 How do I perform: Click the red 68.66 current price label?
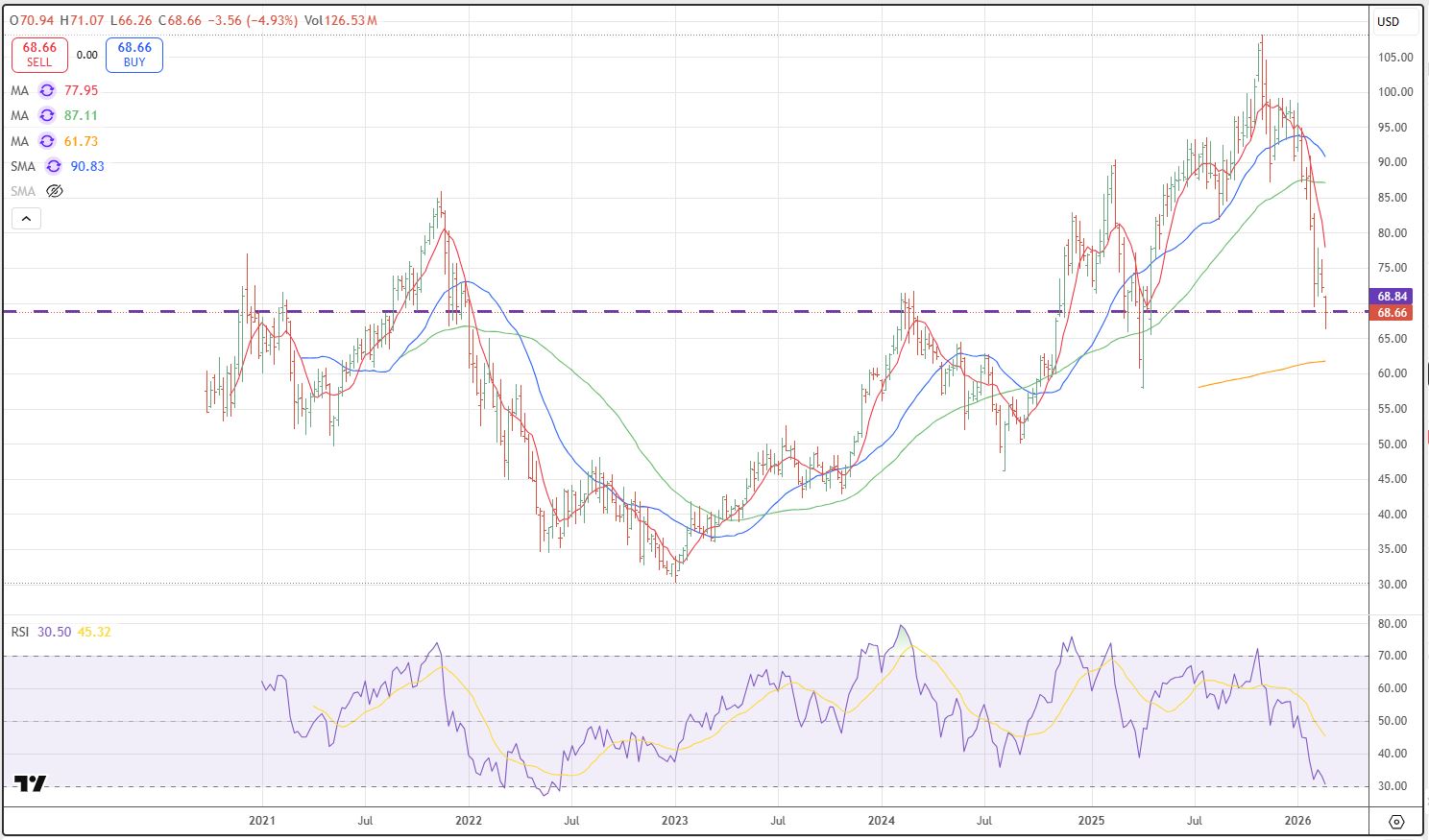[1392, 313]
